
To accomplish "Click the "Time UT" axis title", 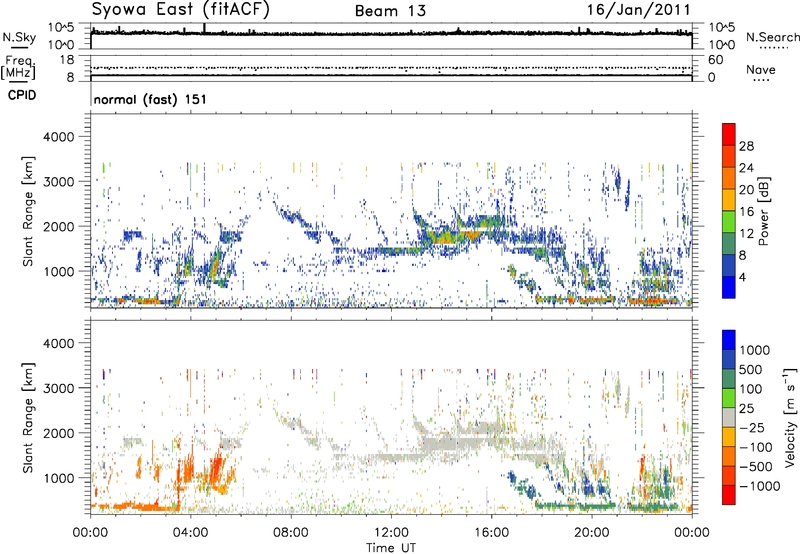I will pos(391,548).
